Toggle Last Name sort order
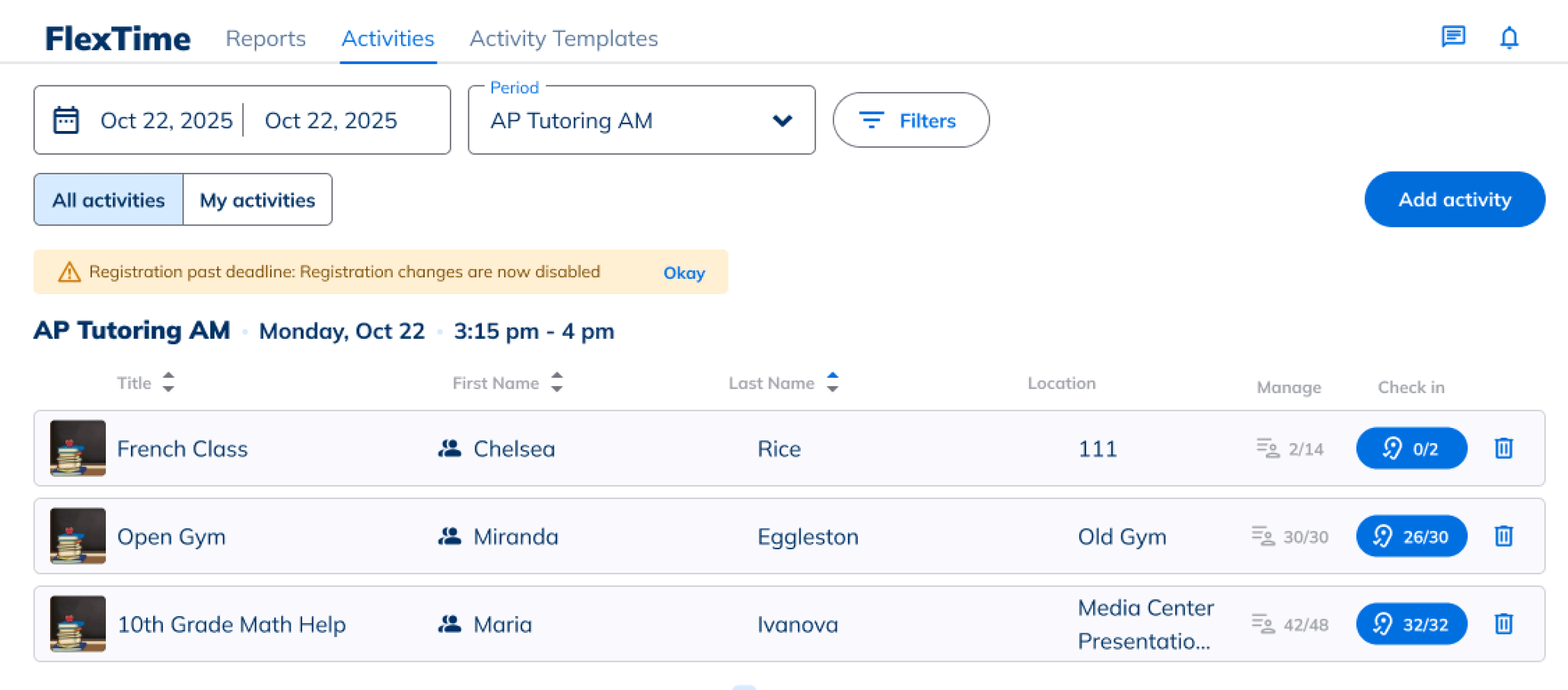The height and width of the screenshot is (690, 1568). click(x=833, y=383)
